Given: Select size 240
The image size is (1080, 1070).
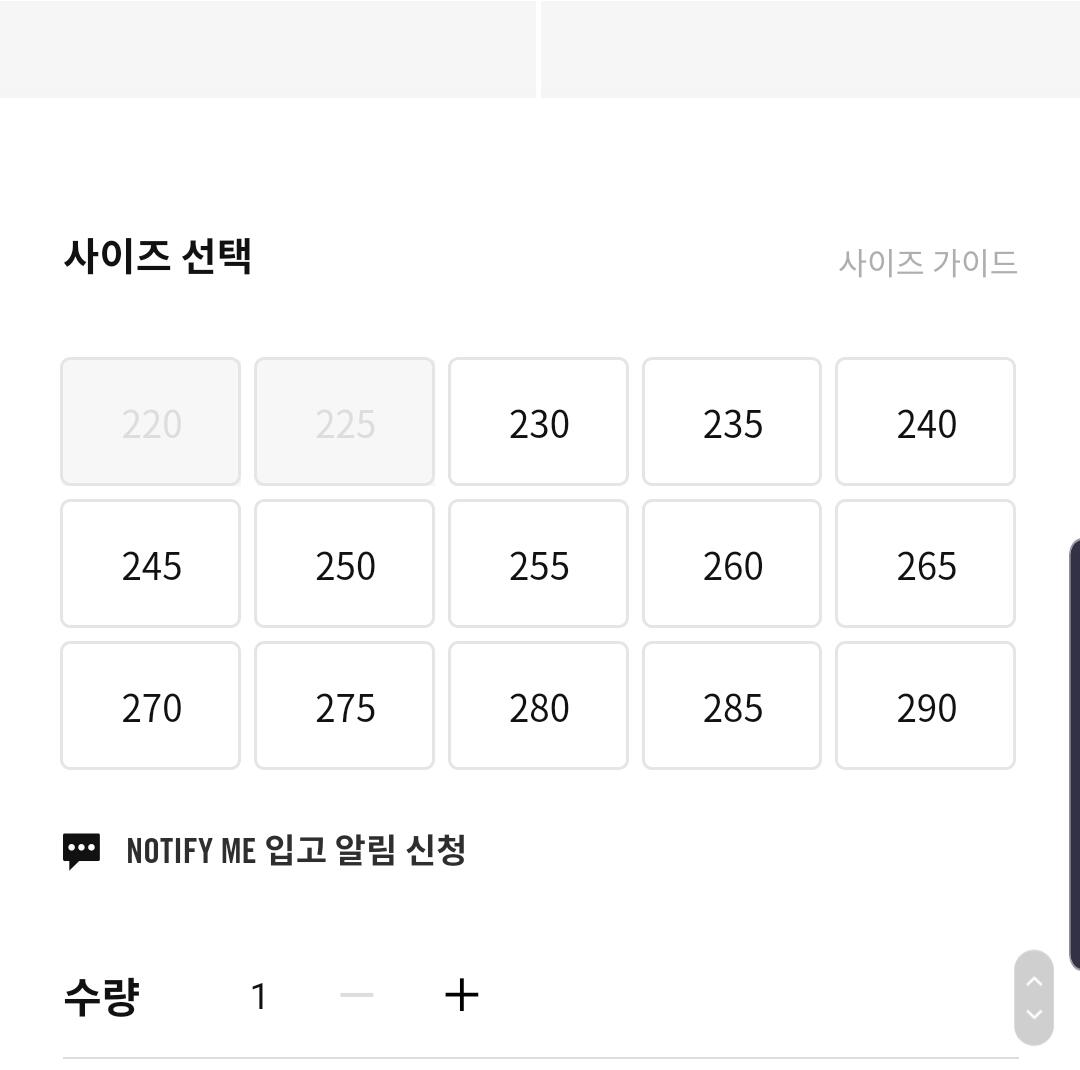Looking at the screenshot, I should pyautogui.click(x=926, y=422).
